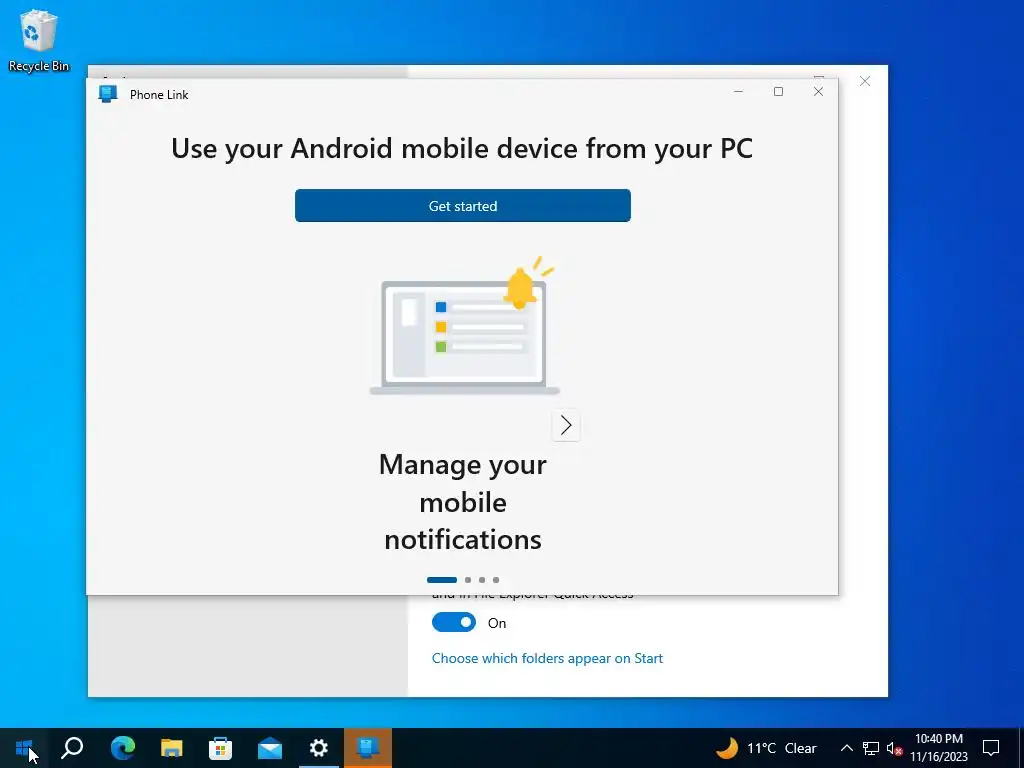
Task: Open Choose which folders appear on Start link
Action: (x=547, y=658)
